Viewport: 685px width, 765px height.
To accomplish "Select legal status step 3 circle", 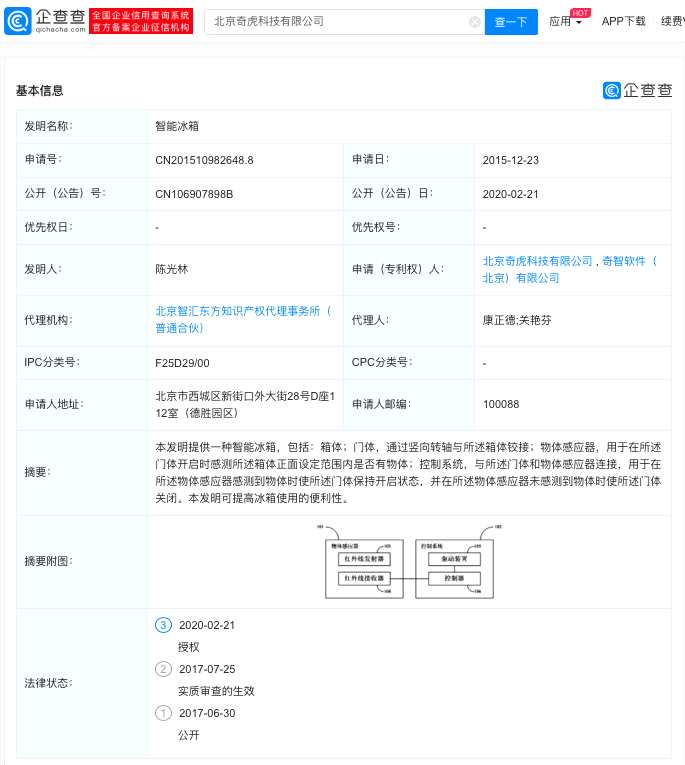I will tap(163, 625).
